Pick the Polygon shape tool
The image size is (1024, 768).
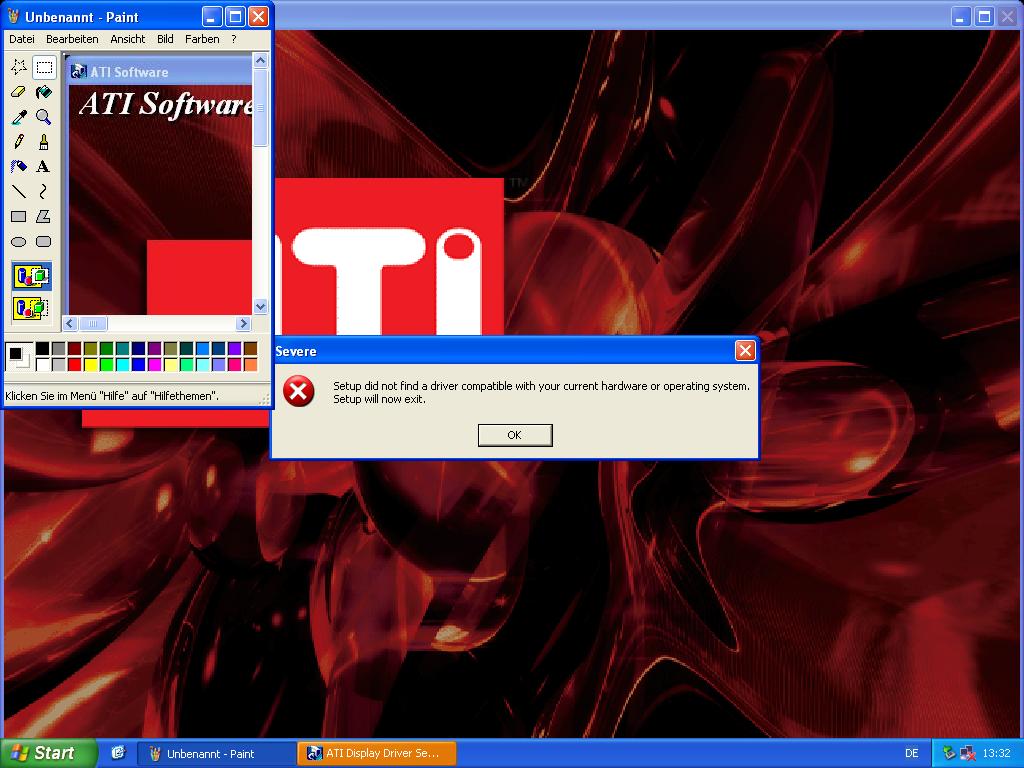click(x=44, y=216)
